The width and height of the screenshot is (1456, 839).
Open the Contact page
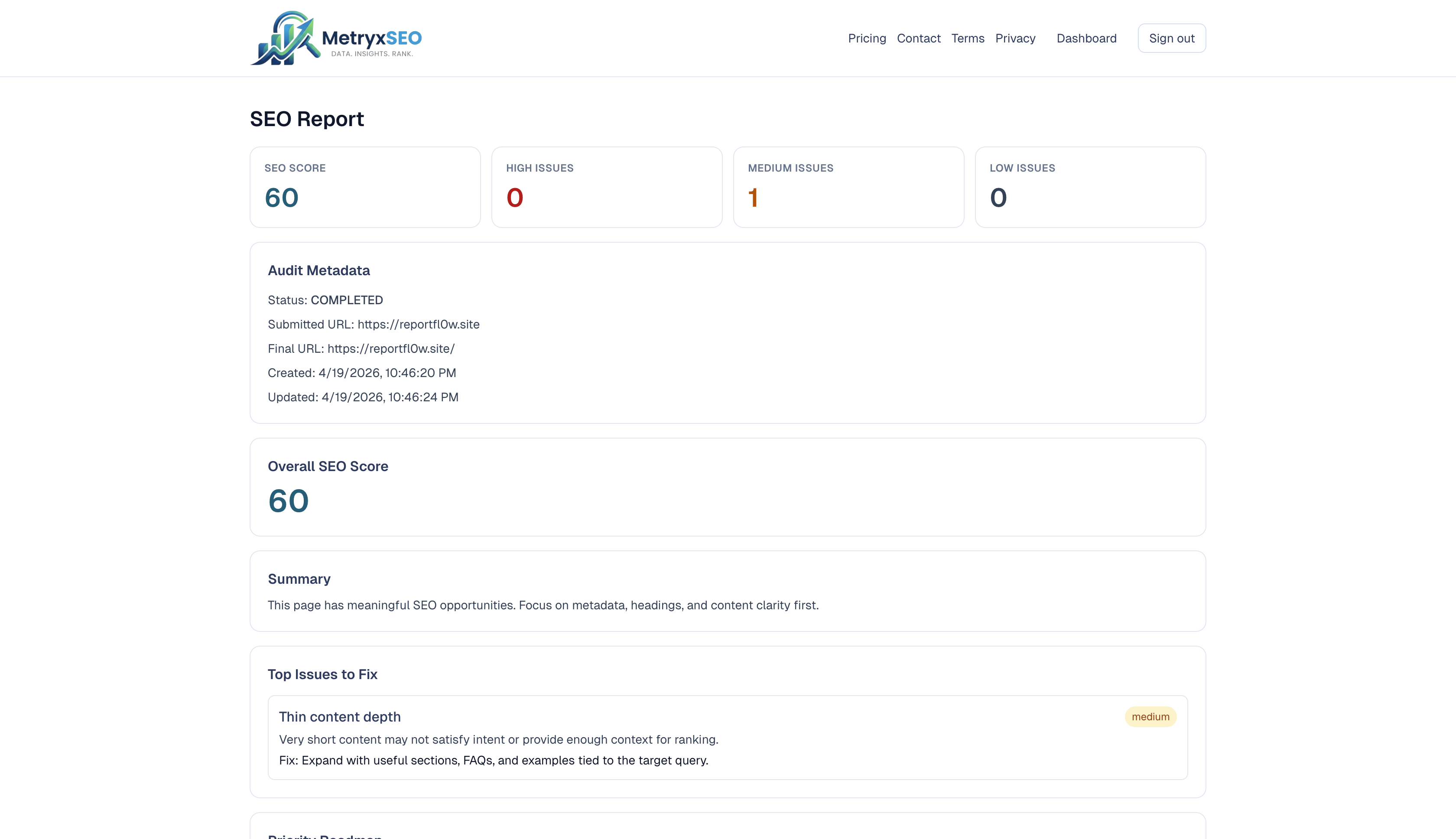click(918, 38)
